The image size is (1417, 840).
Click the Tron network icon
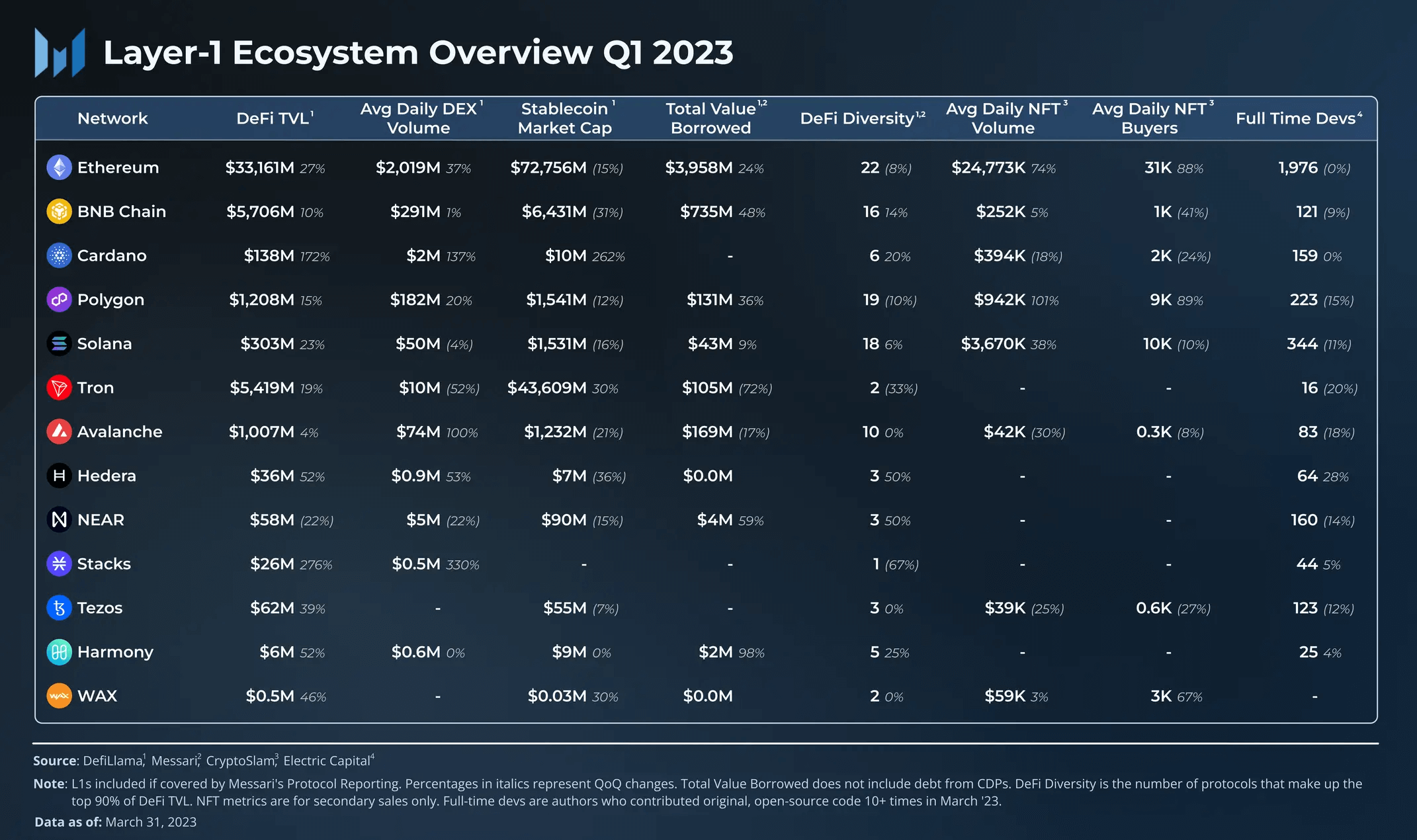59,388
